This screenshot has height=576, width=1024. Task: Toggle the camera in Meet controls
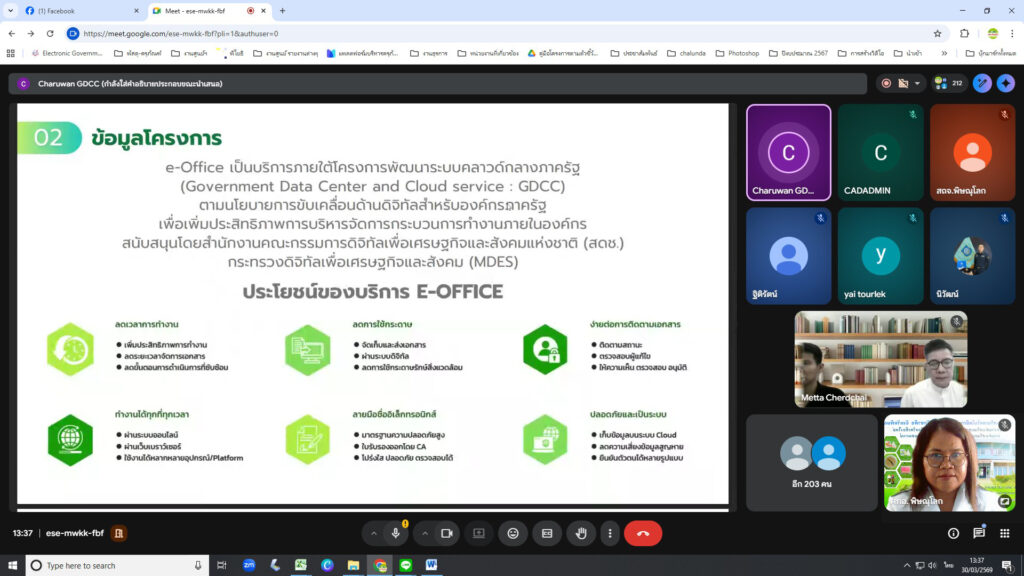(x=447, y=533)
